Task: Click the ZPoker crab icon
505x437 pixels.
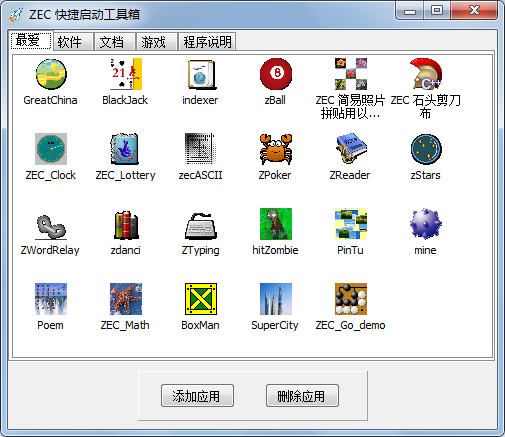Action: click(x=276, y=149)
